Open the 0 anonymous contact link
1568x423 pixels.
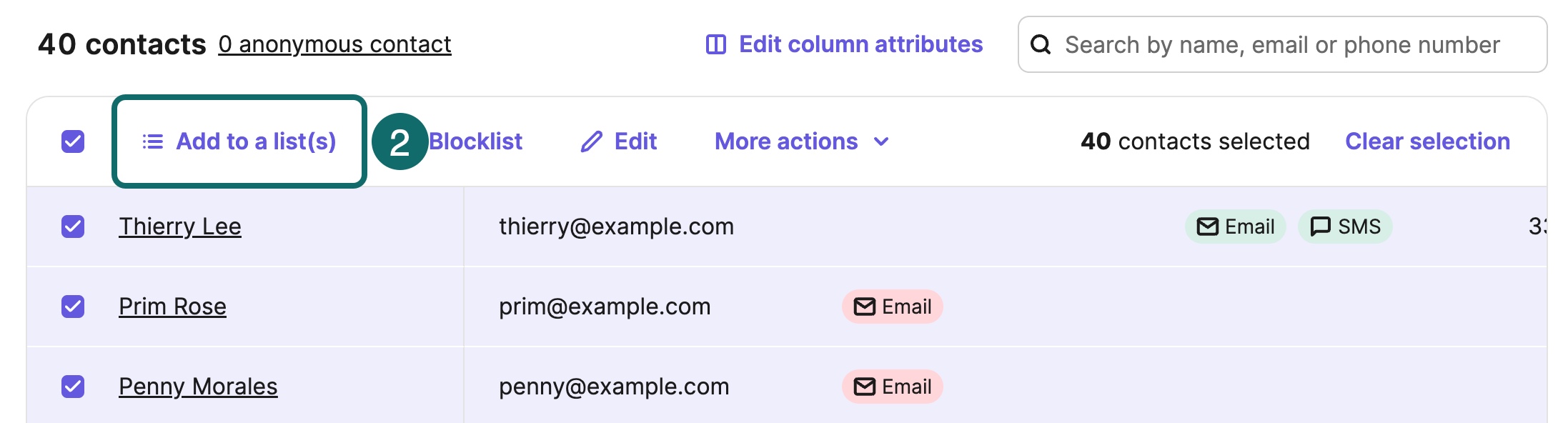[334, 44]
